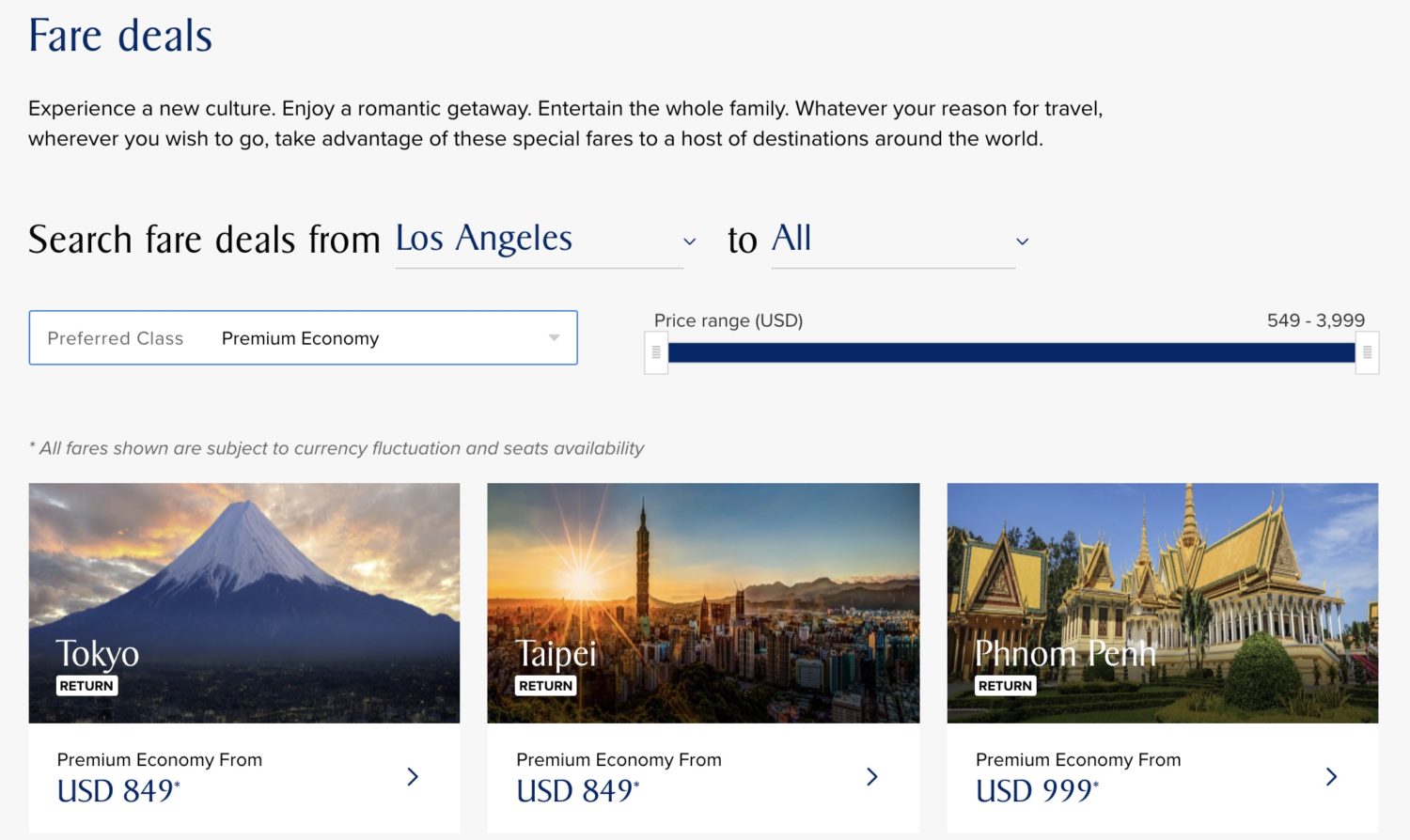The height and width of the screenshot is (840, 1410).
Task: Click the Taipei 101 skyline image
Action: (703, 583)
